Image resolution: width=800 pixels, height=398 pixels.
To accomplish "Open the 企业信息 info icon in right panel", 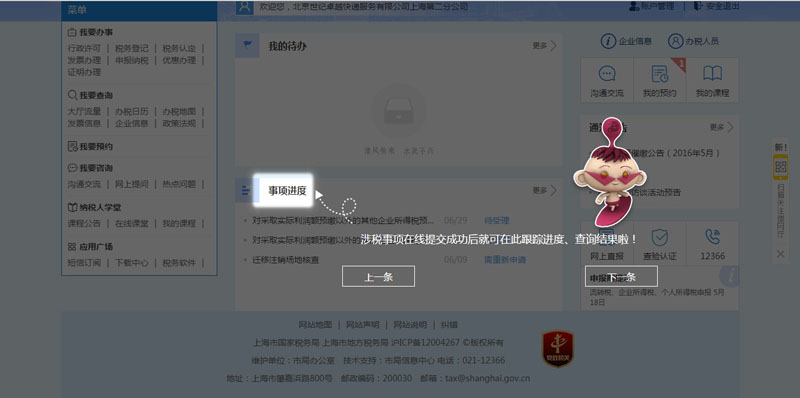I will click(627, 41).
